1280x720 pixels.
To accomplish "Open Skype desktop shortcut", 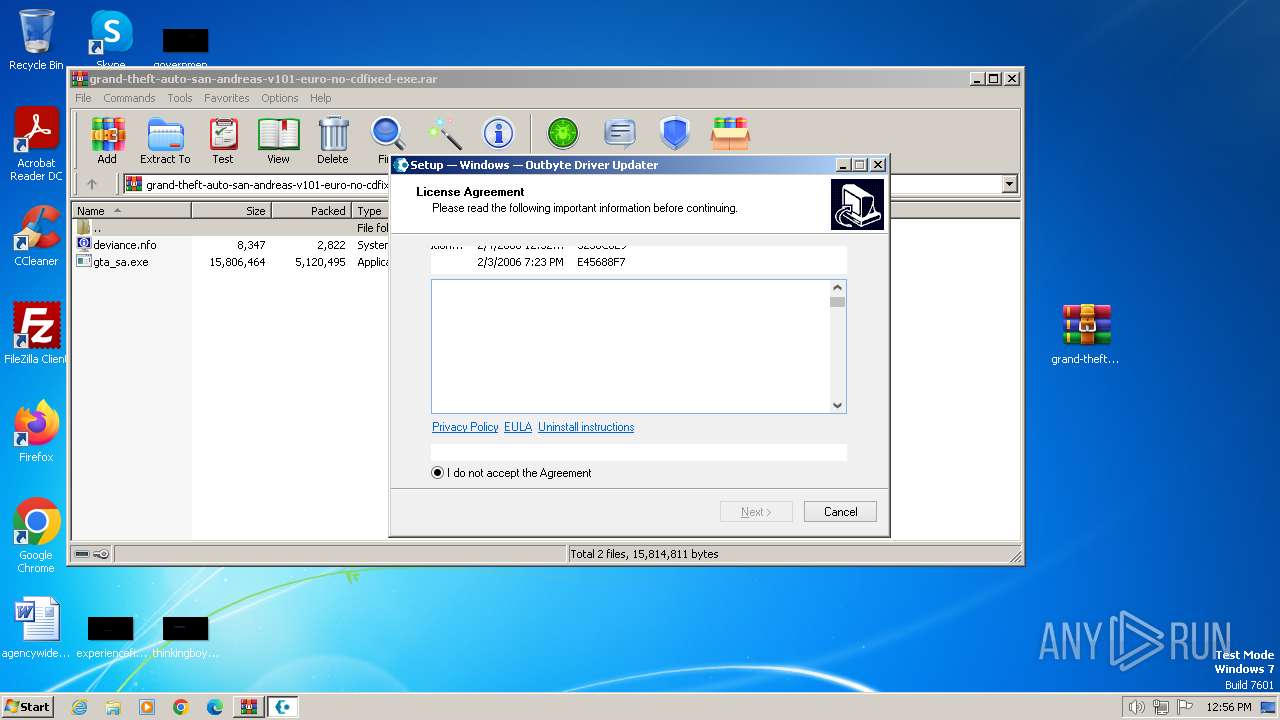I will [x=111, y=40].
